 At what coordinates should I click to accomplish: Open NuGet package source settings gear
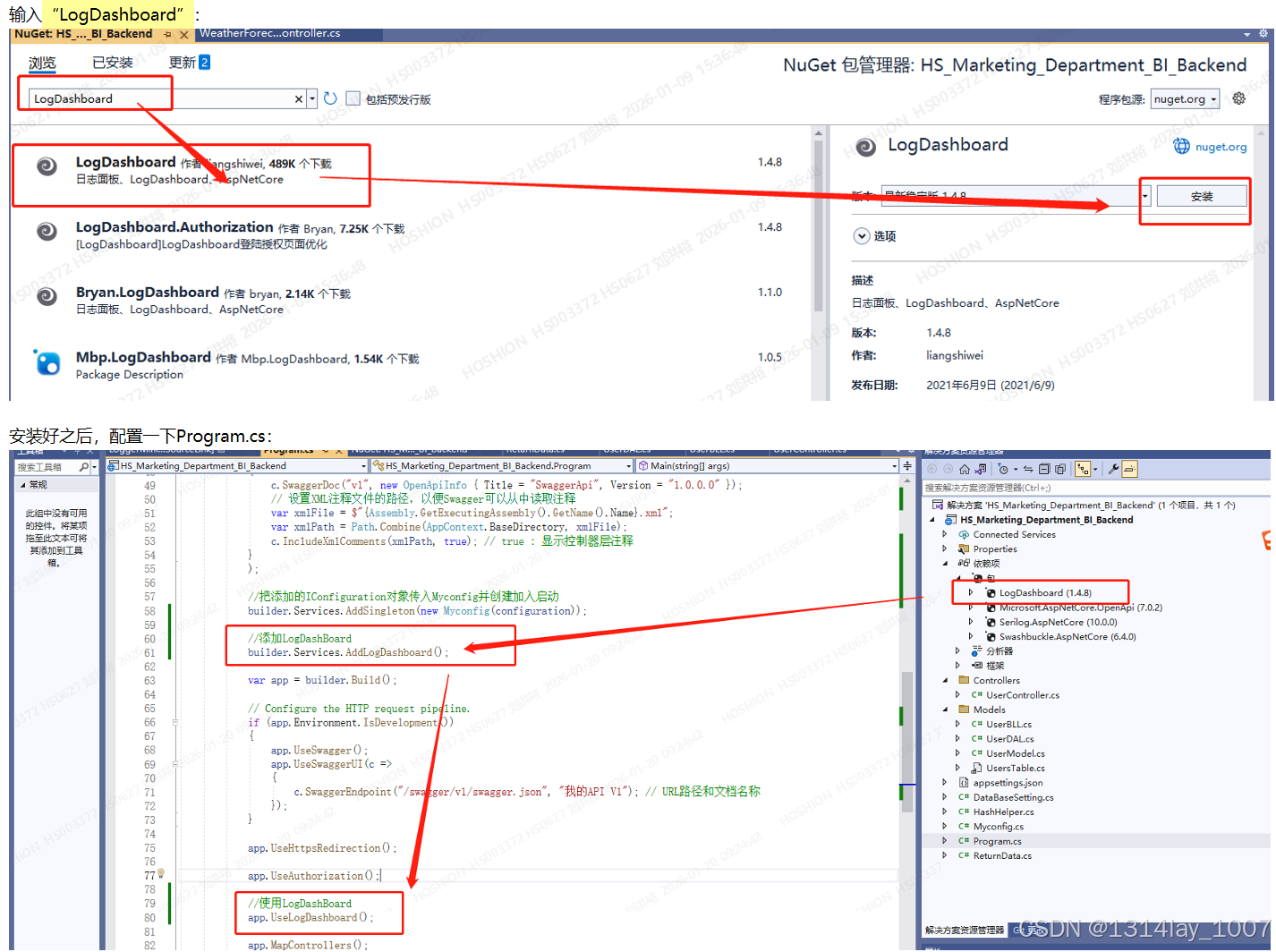[x=1238, y=98]
